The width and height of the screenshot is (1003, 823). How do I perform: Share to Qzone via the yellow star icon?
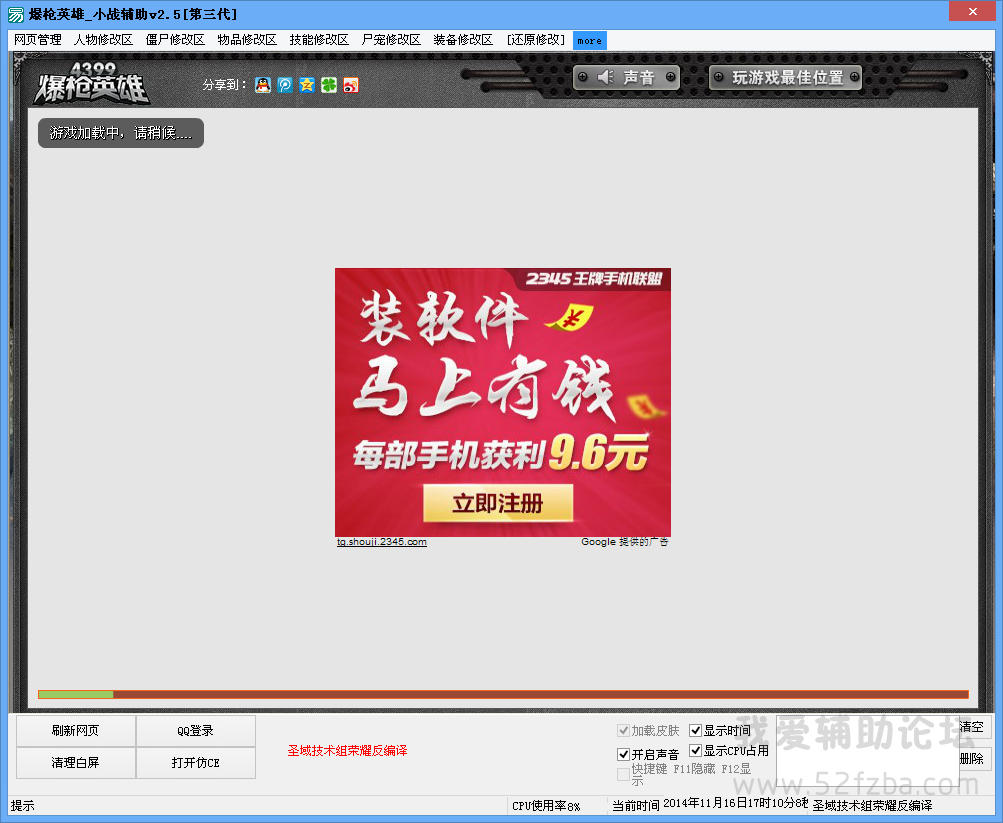(x=307, y=85)
